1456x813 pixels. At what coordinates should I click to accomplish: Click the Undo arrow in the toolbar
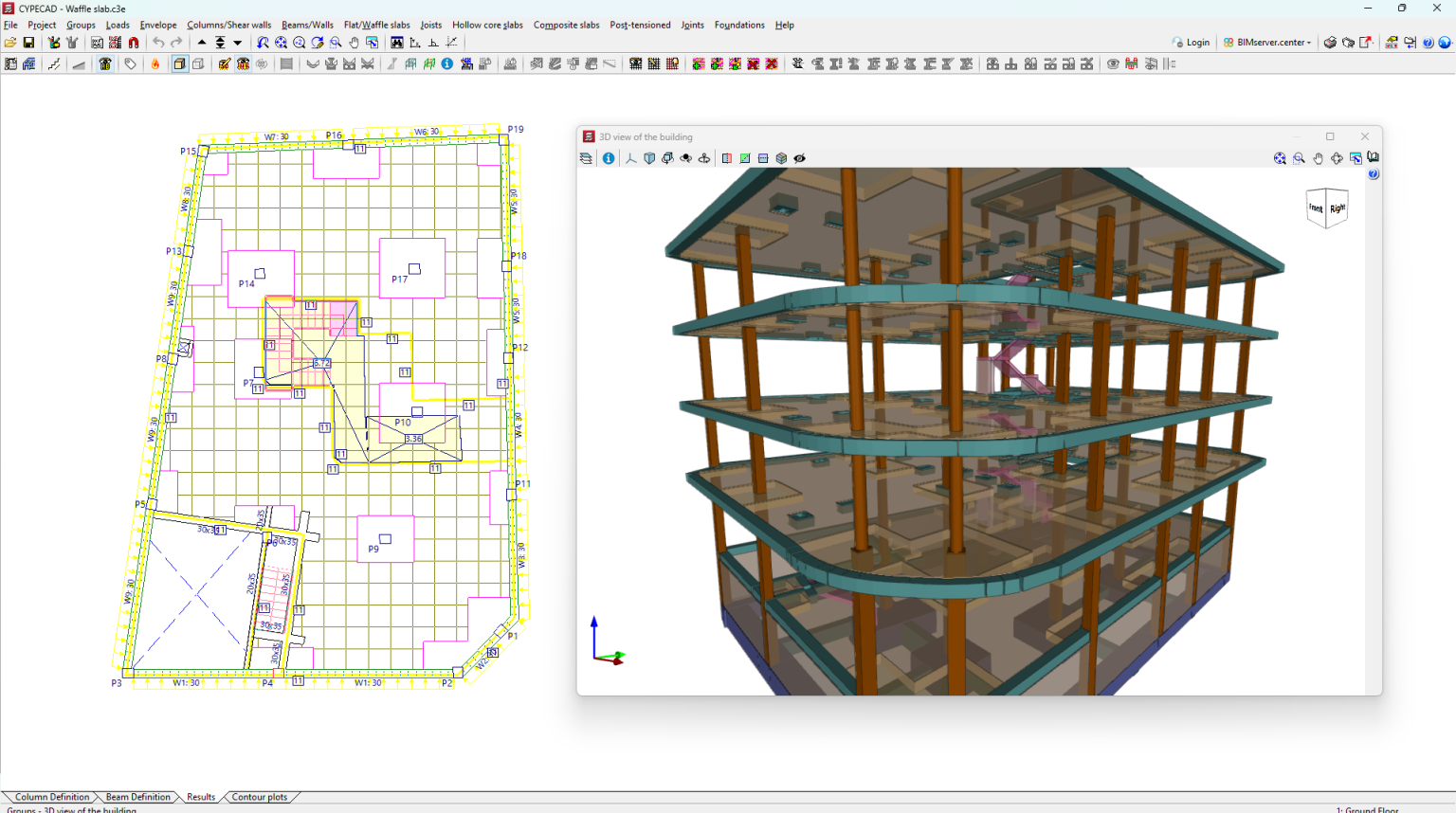[x=158, y=43]
